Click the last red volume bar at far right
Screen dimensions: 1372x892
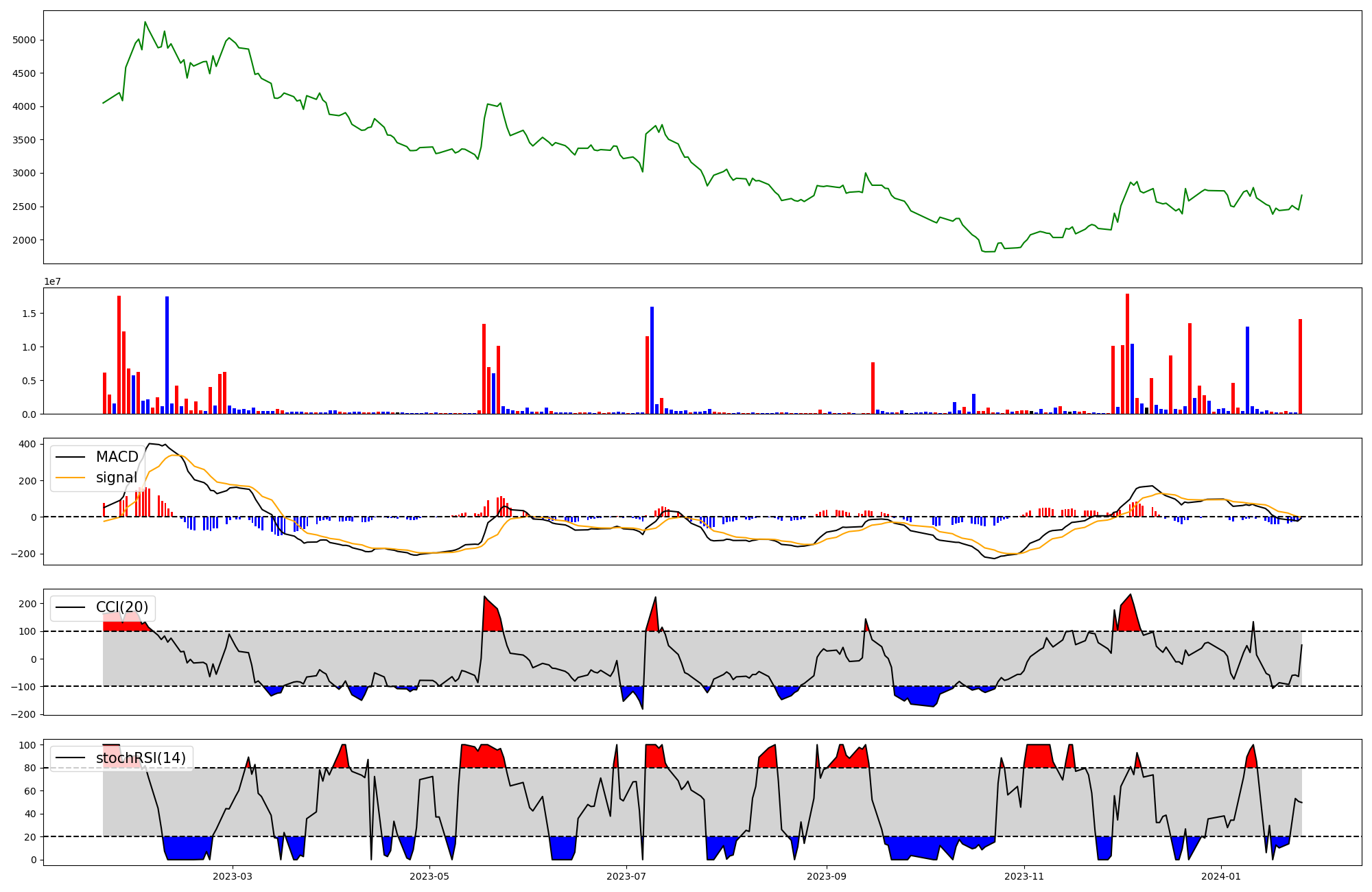tap(1300, 367)
